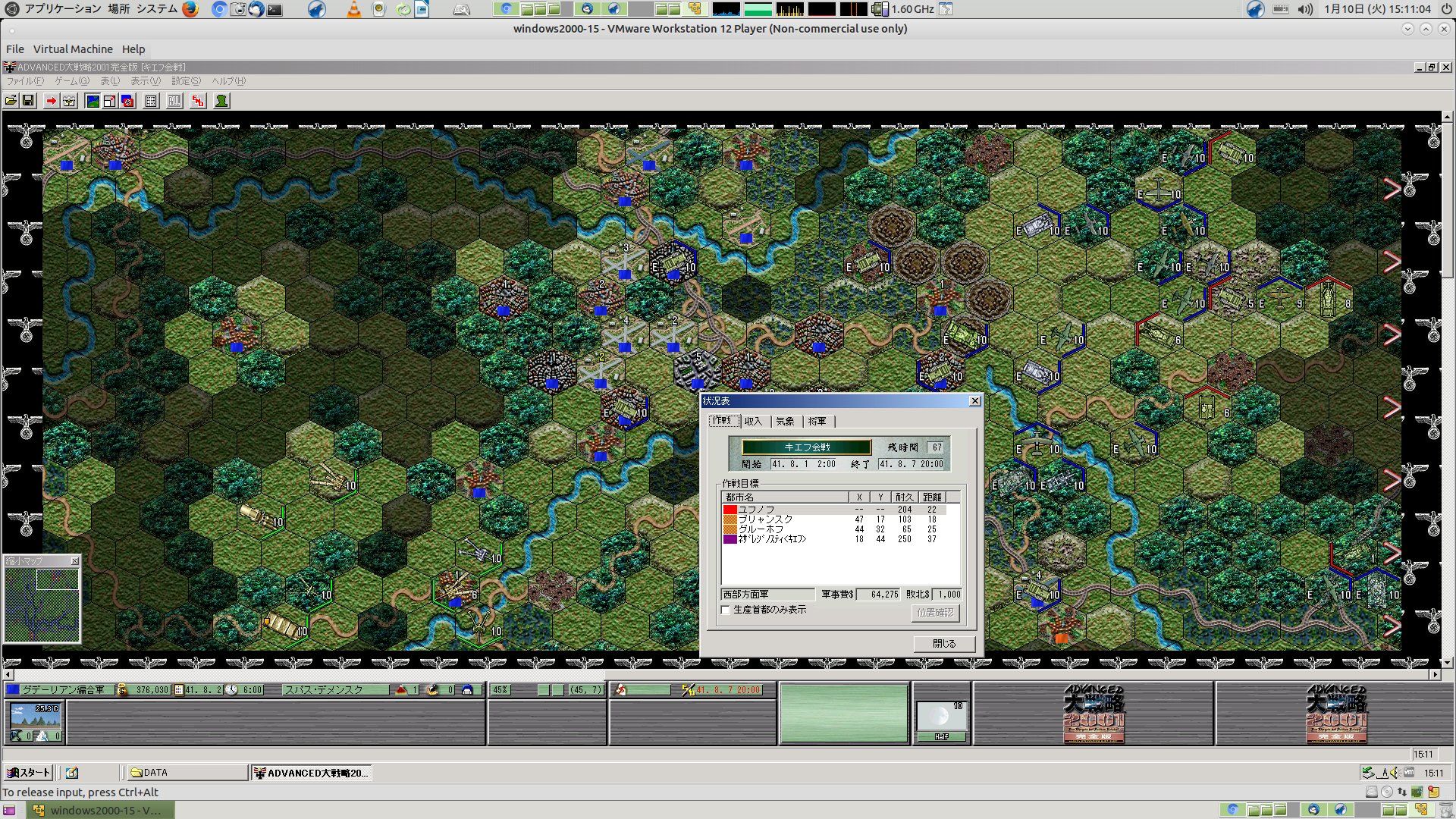Click the red swatch beside ユフノフ
Viewport: 1456px width, 819px height.
click(730, 510)
